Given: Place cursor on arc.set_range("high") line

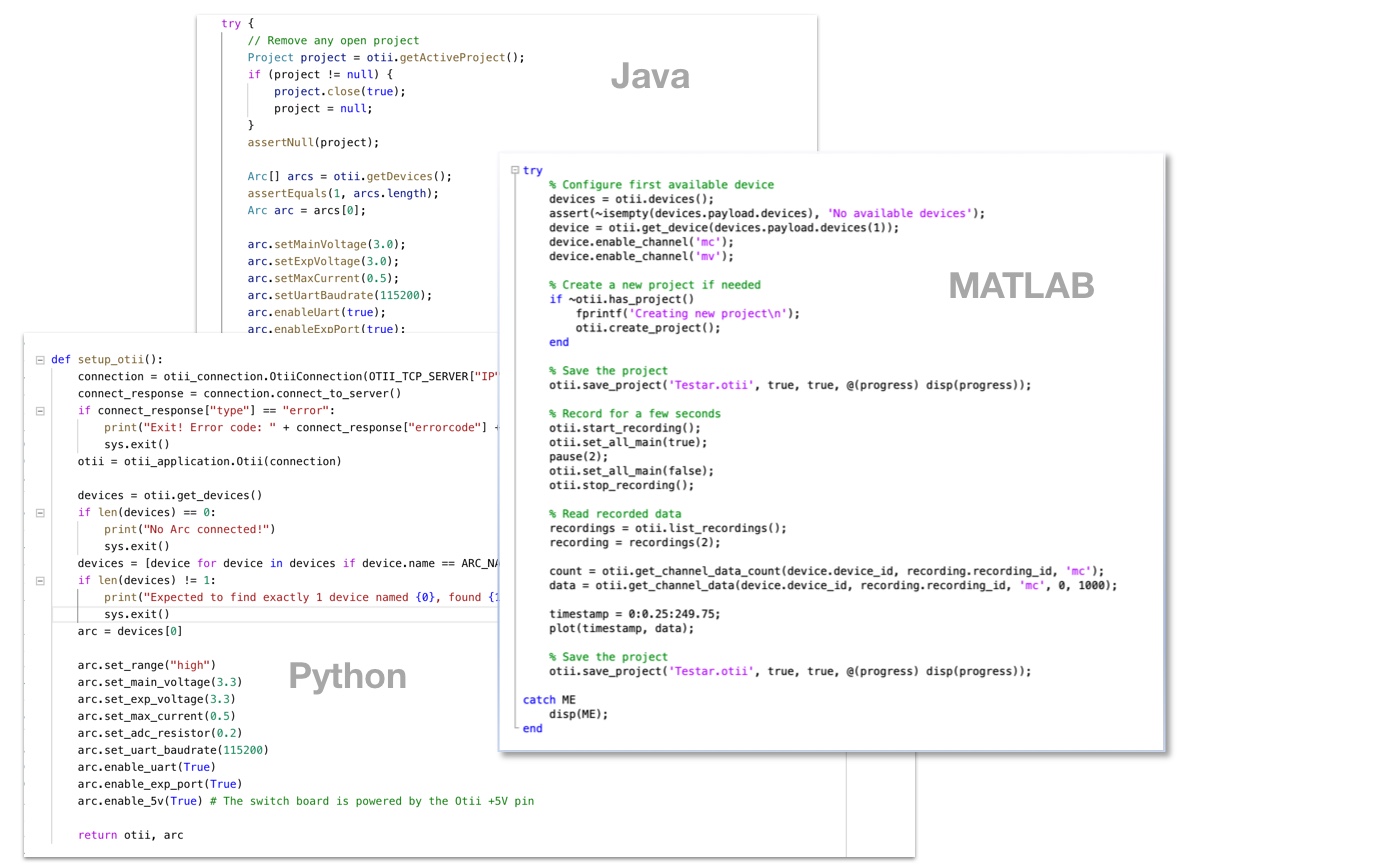Looking at the screenshot, I should [x=146, y=666].
